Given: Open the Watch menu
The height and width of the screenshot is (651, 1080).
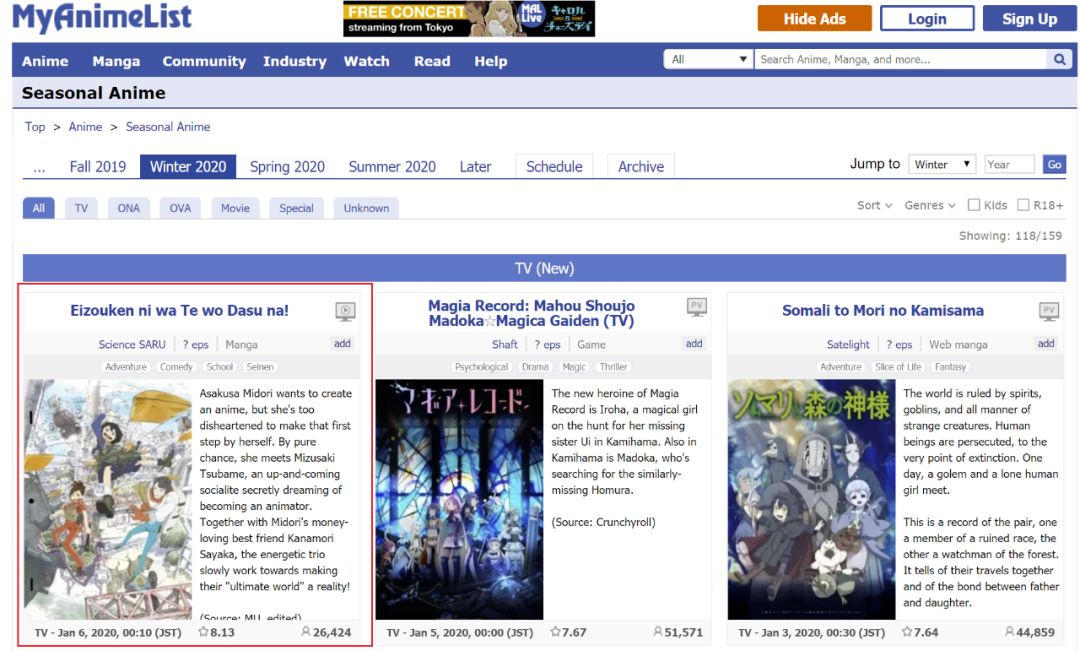Looking at the screenshot, I should pyautogui.click(x=366, y=61).
